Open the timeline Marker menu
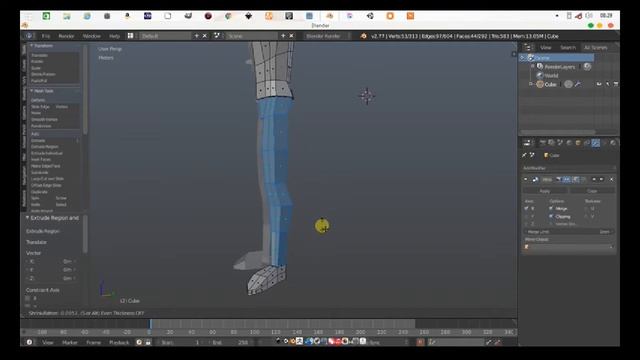640x360 pixels. coord(69,342)
